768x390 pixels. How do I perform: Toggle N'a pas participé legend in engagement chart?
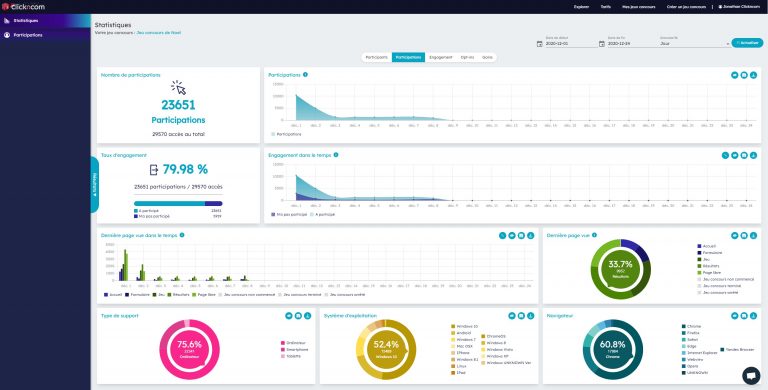click(289, 215)
